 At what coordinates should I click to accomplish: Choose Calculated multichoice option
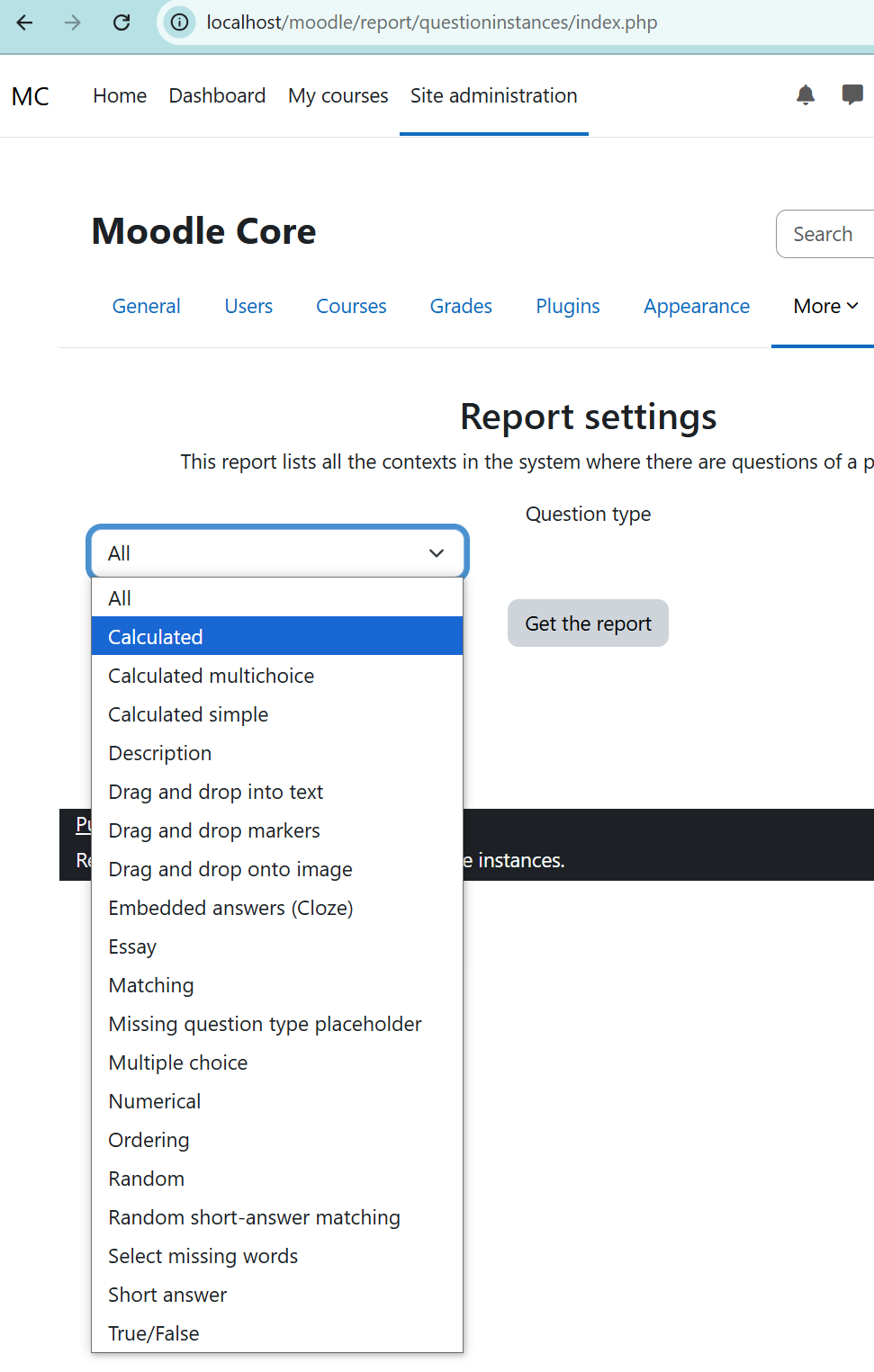click(277, 675)
